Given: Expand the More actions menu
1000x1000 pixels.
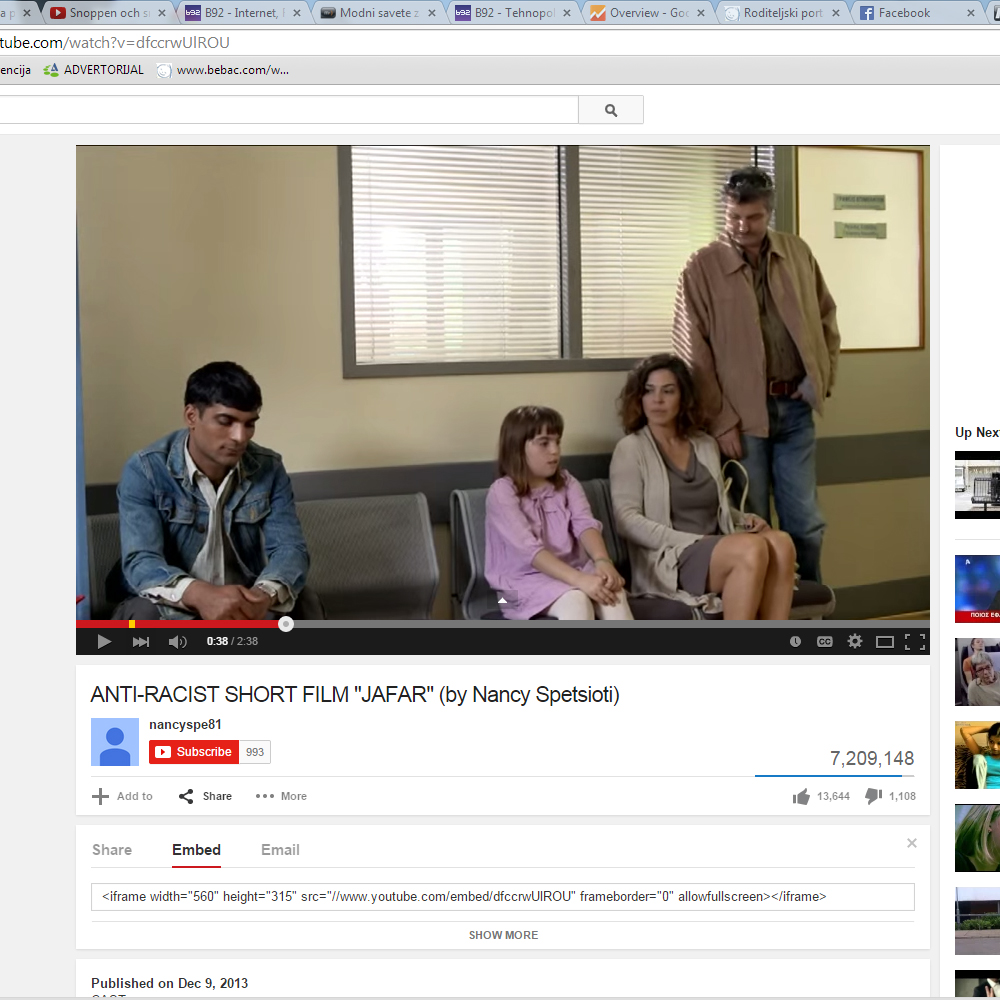Looking at the screenshot, I should click(281, 797).
